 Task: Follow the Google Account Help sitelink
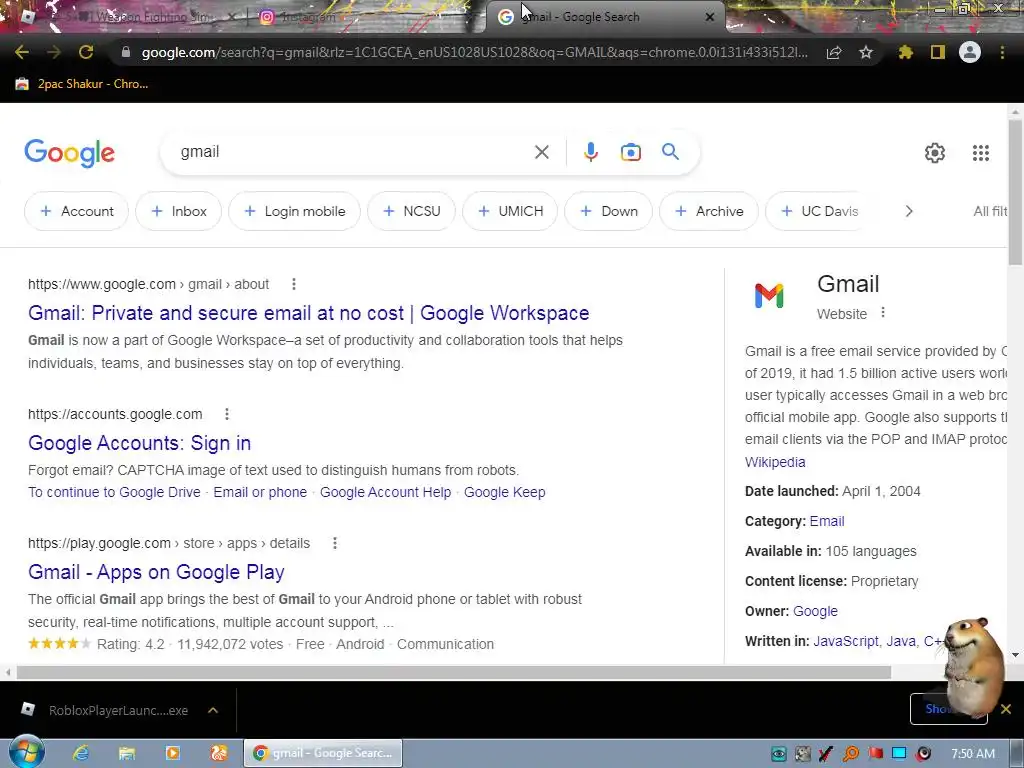(x=385, y=492)
